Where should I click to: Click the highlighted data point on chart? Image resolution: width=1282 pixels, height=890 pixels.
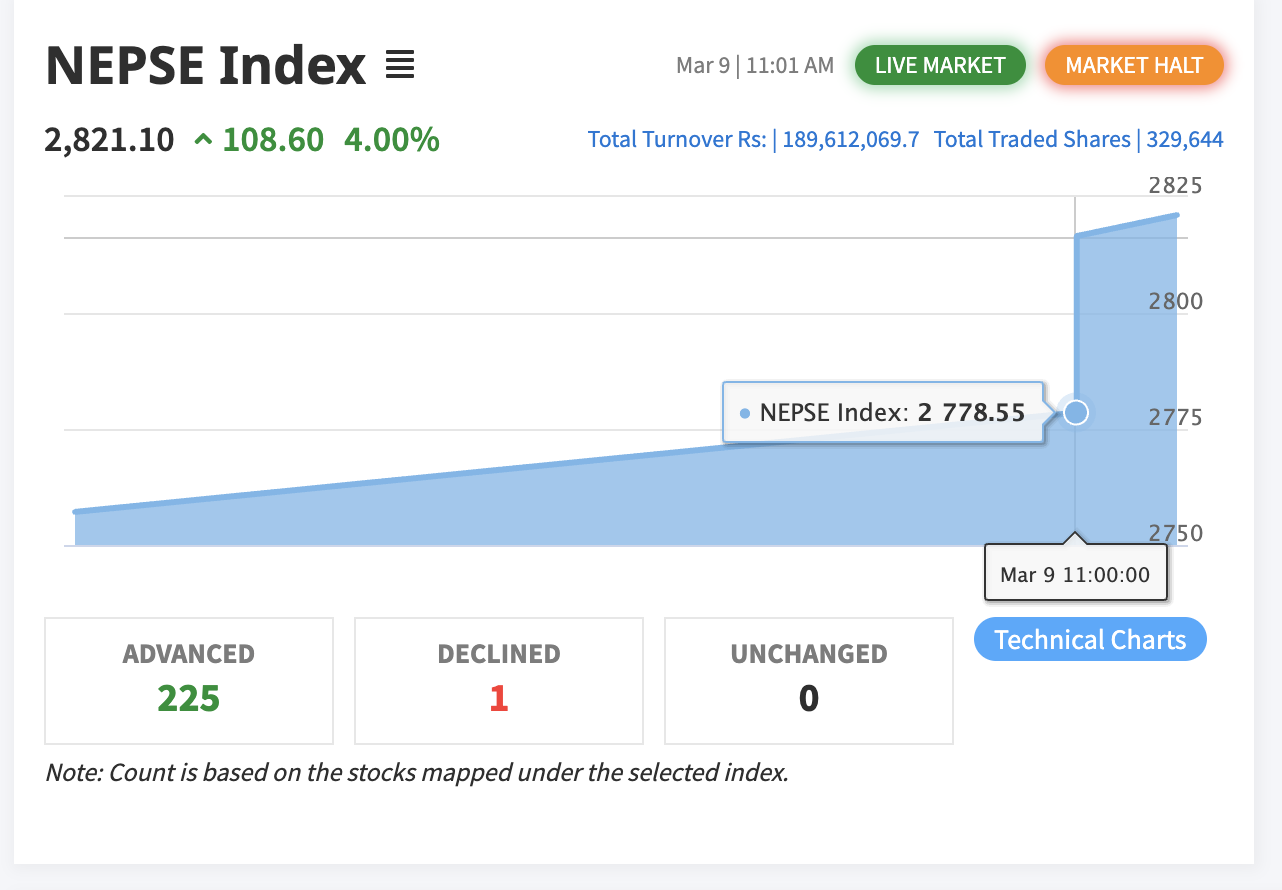pyautogui.click(x=1075, y=412)
